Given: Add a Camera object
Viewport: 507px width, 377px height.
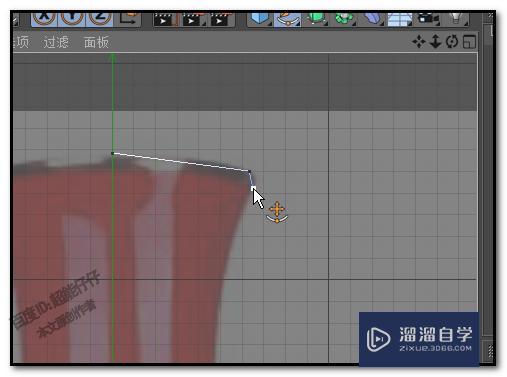Looking at the screenshot, I should 428,19.
